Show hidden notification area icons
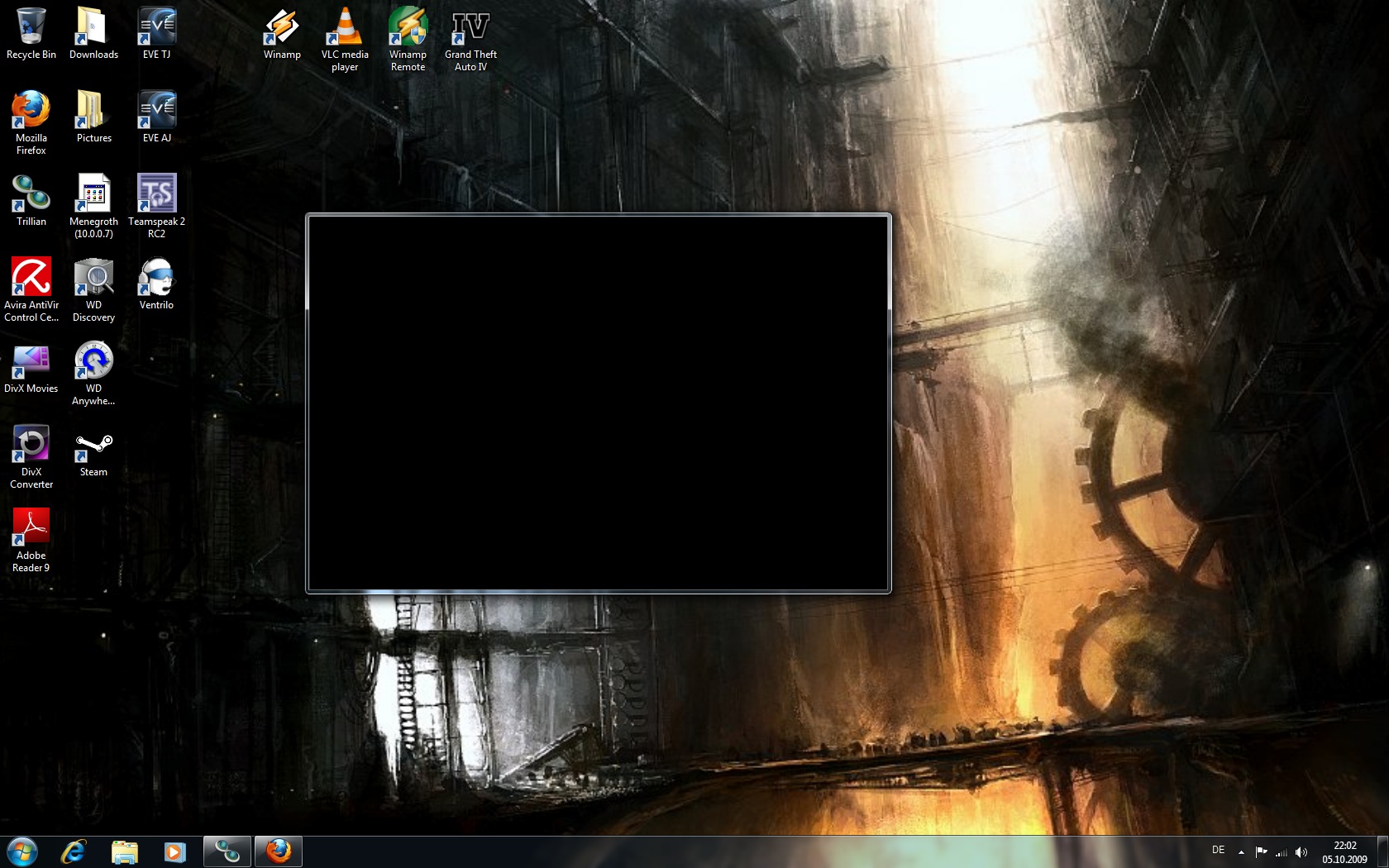The width and height of the screenshot is (1389, 868). click(x=1241, y=852)
